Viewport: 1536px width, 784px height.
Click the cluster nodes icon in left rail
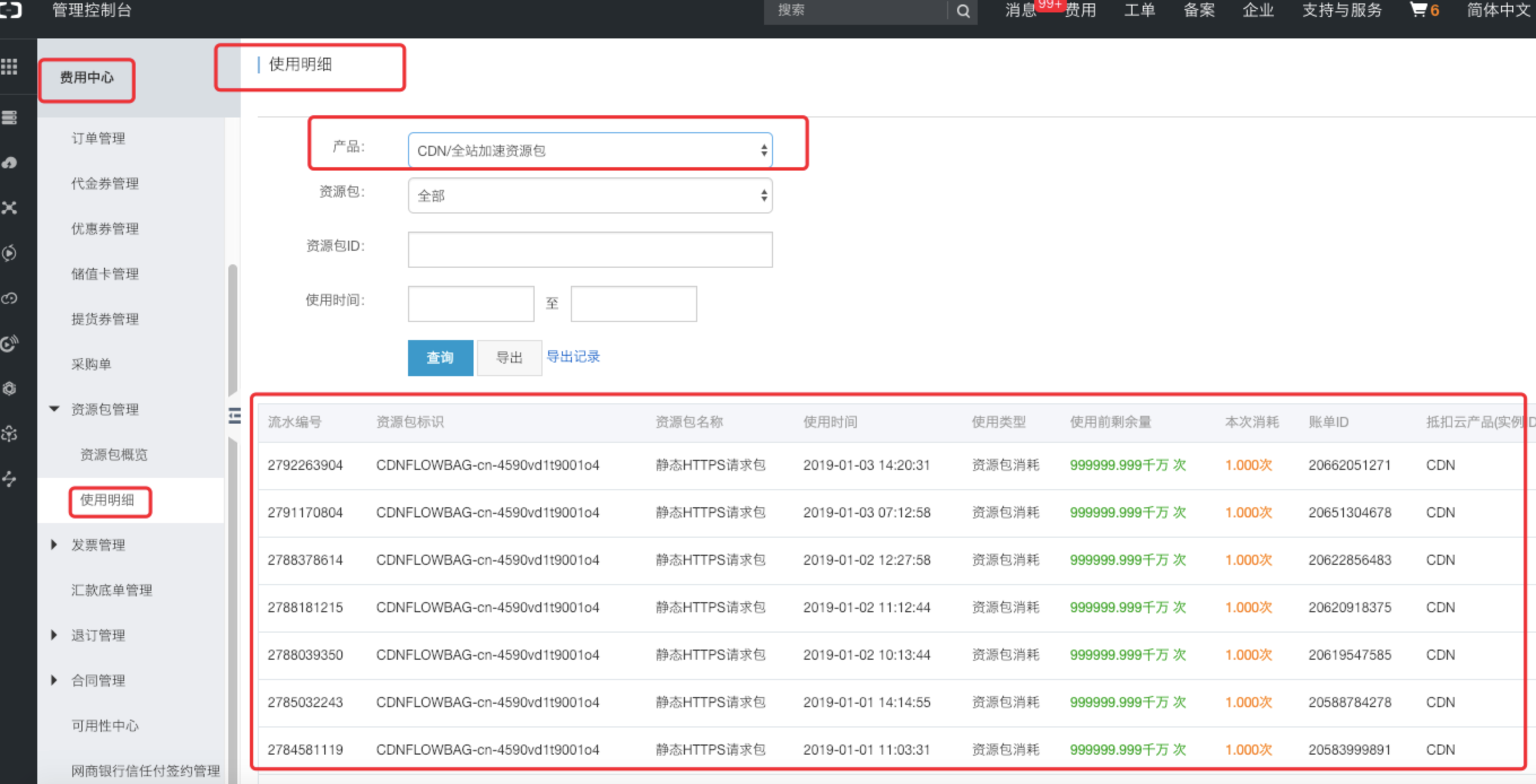(x=9, y=434)
